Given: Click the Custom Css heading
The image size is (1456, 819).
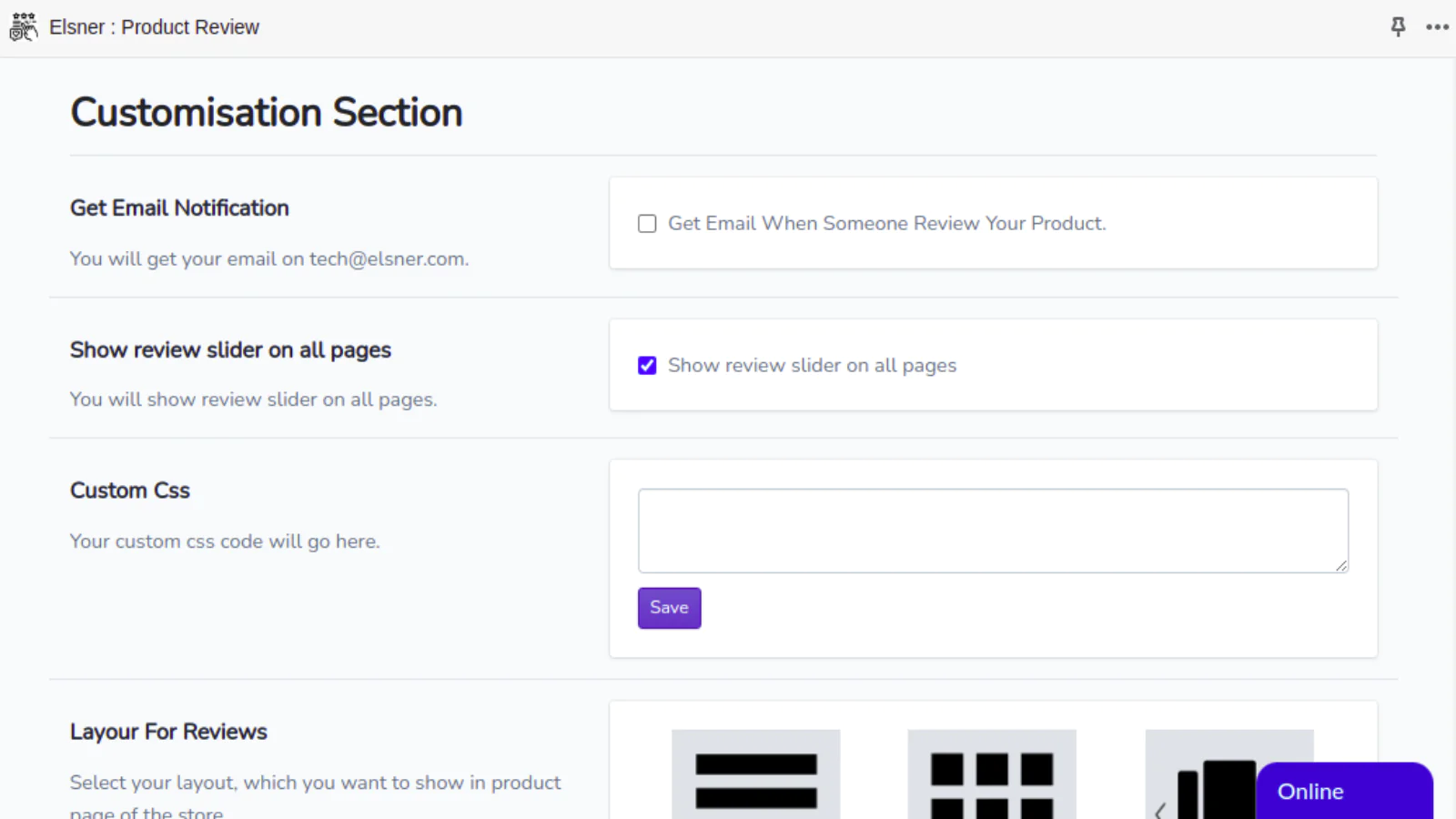Looking at the screenshot, I should [130, 490].
